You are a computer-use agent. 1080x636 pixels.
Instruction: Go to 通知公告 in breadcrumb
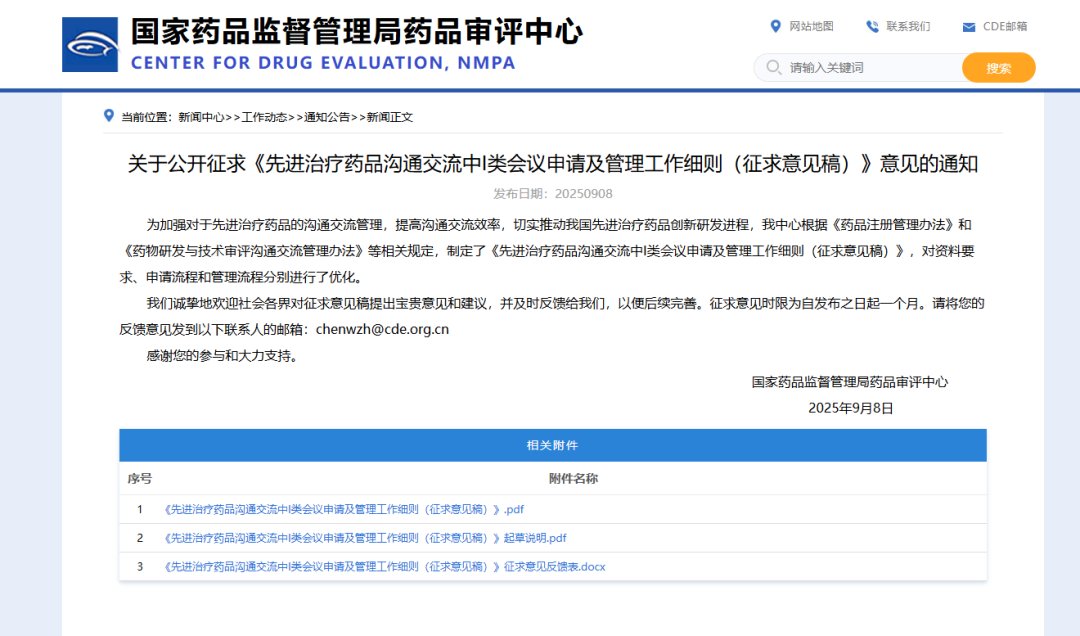(x=326, y=117)
